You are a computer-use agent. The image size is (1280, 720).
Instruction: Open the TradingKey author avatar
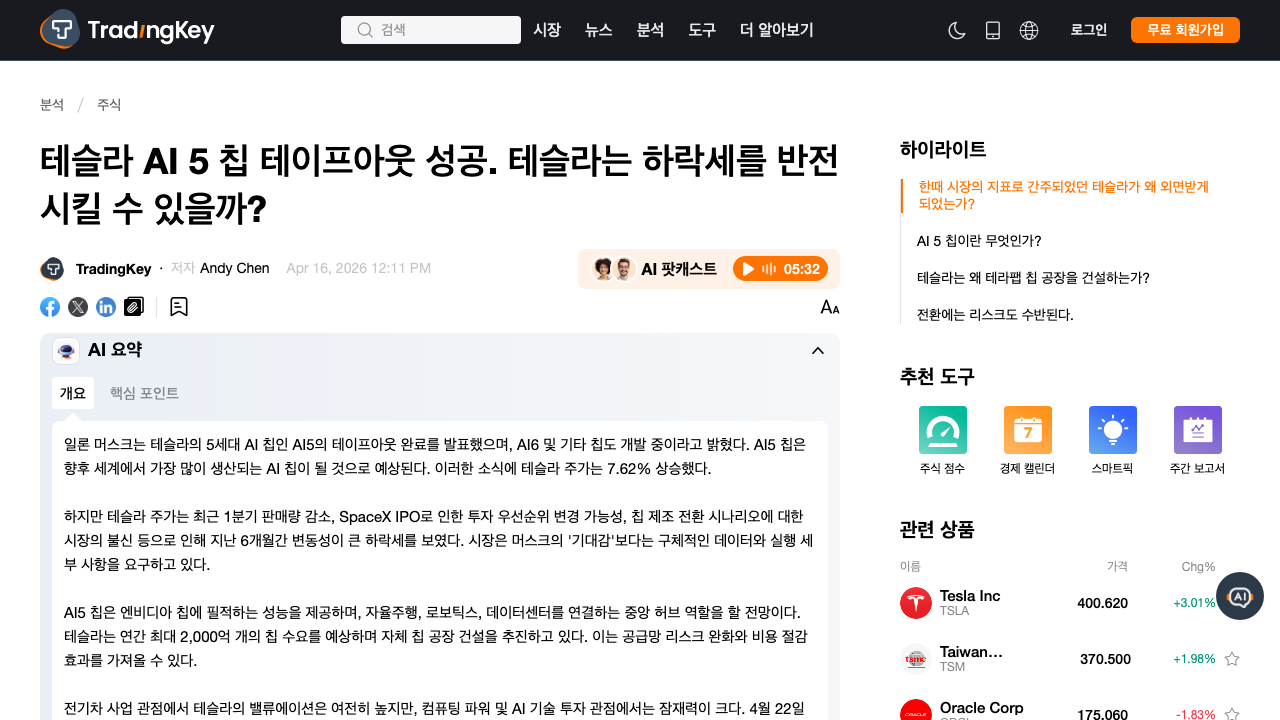[52, 269]
